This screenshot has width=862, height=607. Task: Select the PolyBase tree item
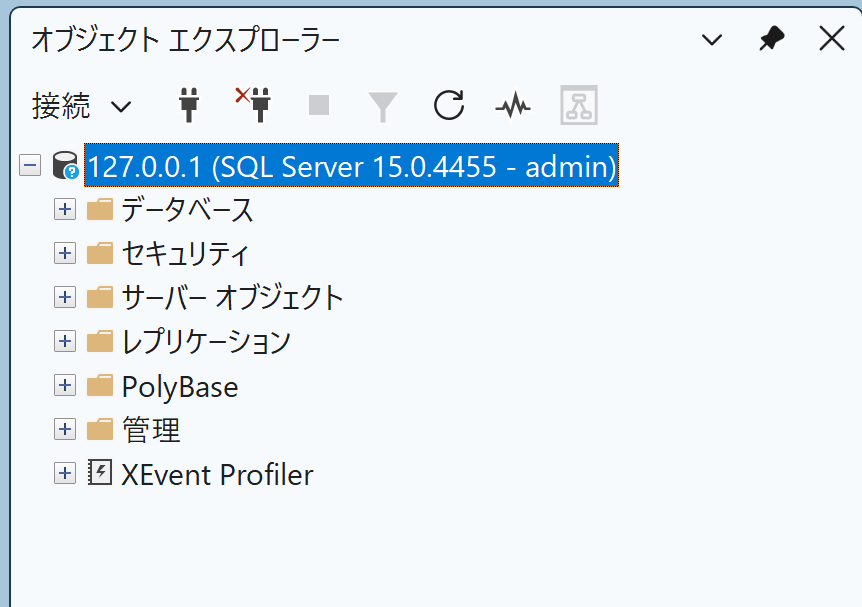click(180, 387)
